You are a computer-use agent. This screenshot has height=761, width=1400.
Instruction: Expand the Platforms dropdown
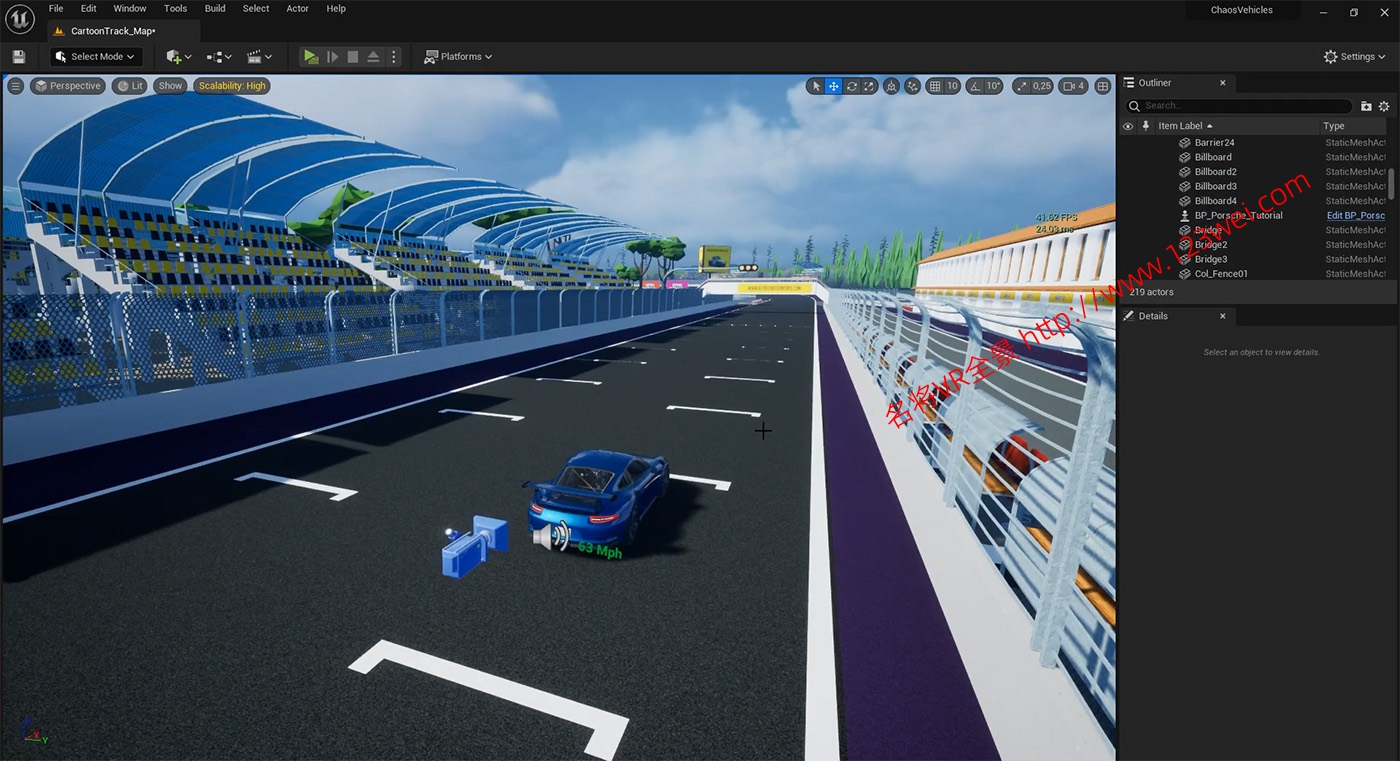click(458, 57)
